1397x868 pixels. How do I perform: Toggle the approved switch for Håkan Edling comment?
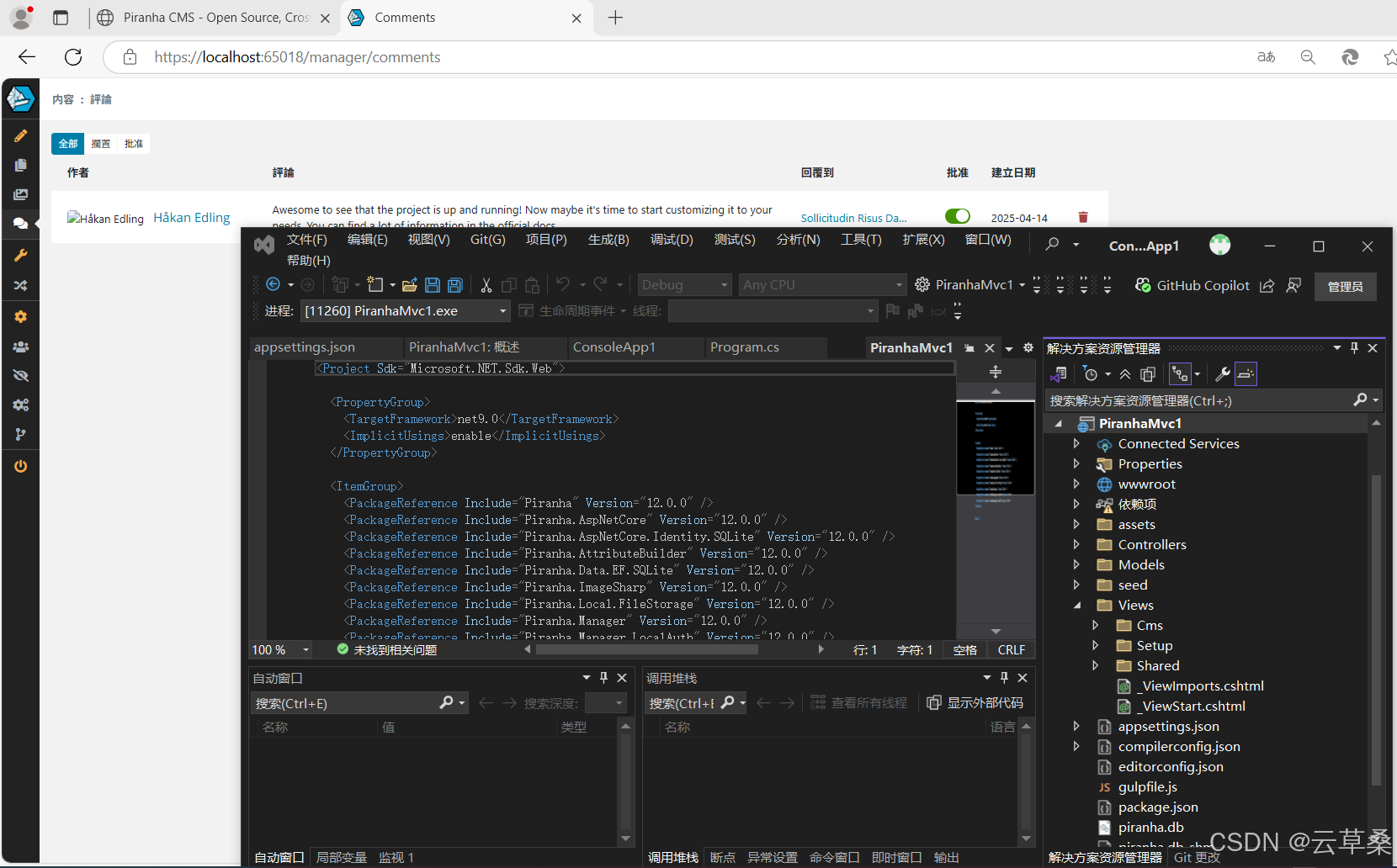coord(958,216)
